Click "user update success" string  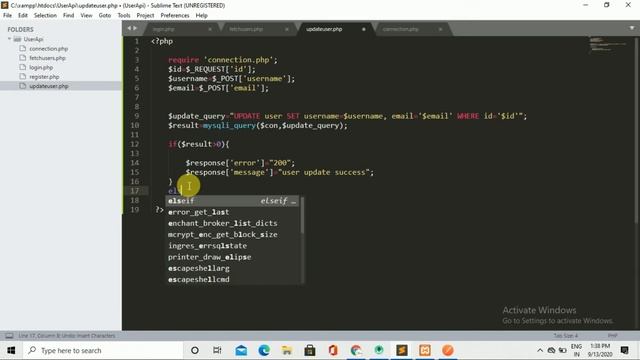pyautogui.click(x=324, y=172)
